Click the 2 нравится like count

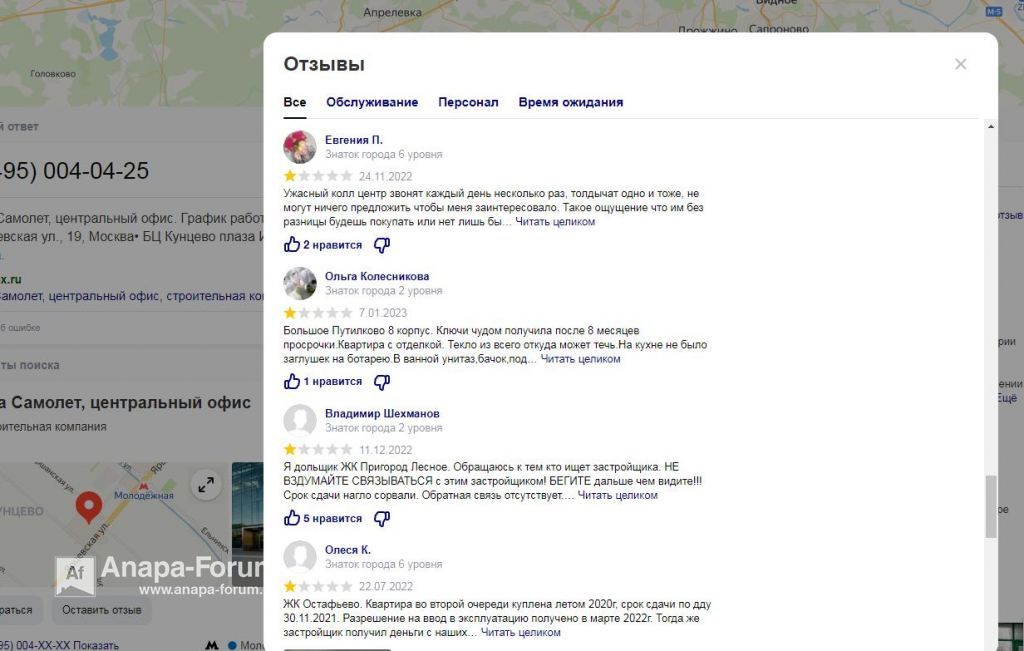(332, 245)
